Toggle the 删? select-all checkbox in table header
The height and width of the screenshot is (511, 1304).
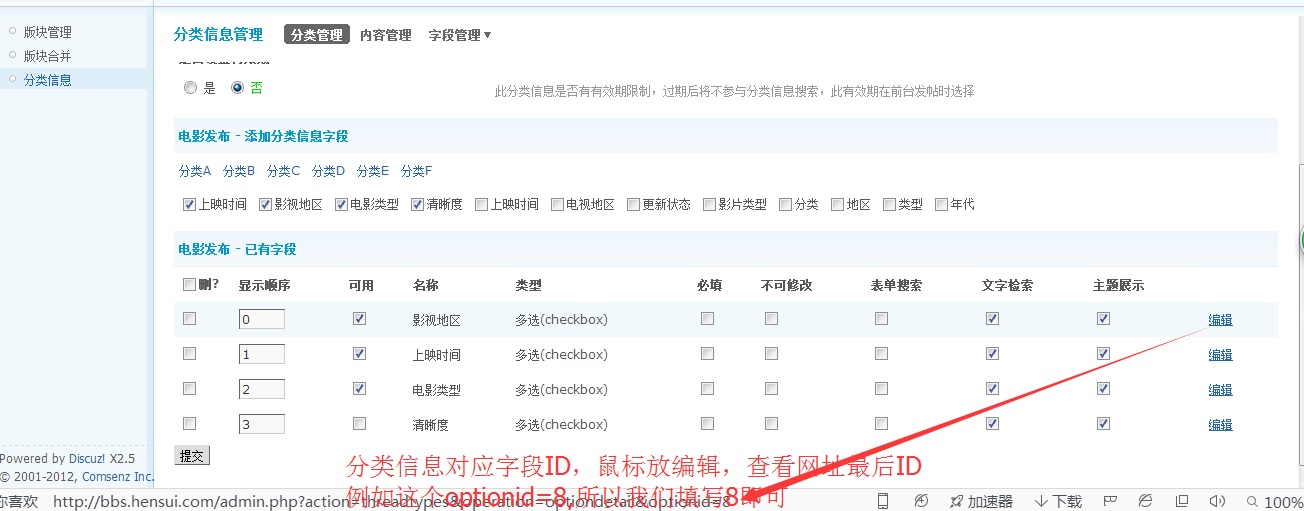(x=189, y=284)
